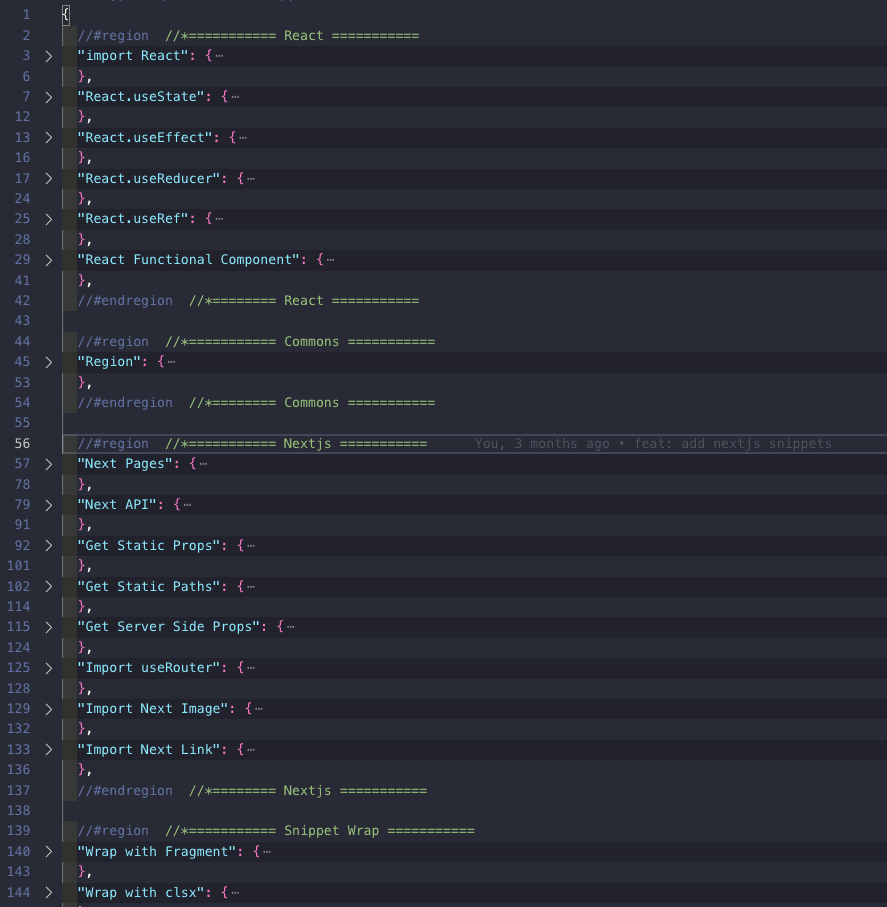Image resolution: width=887 pixels, height=907 pixels.
Task: Expand "Get Static Props" fold chevron
Action: [x=49, y=545]
